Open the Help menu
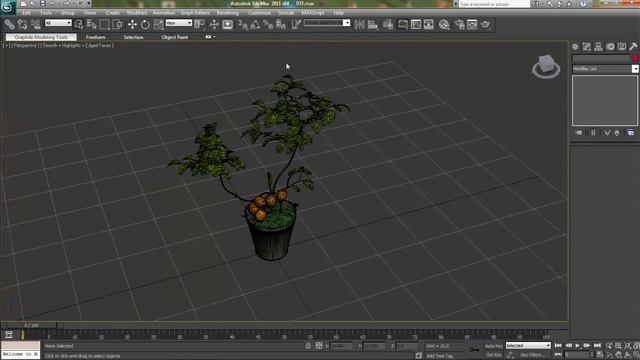The width and height of the screenshot is (640, 360). (x=338, y=13)
